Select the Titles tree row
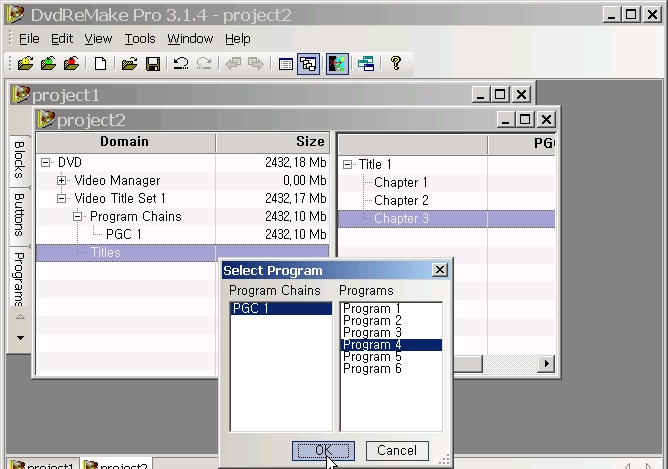Image resolution: width=668 pixels, height=469 pixels. point(183,253)
